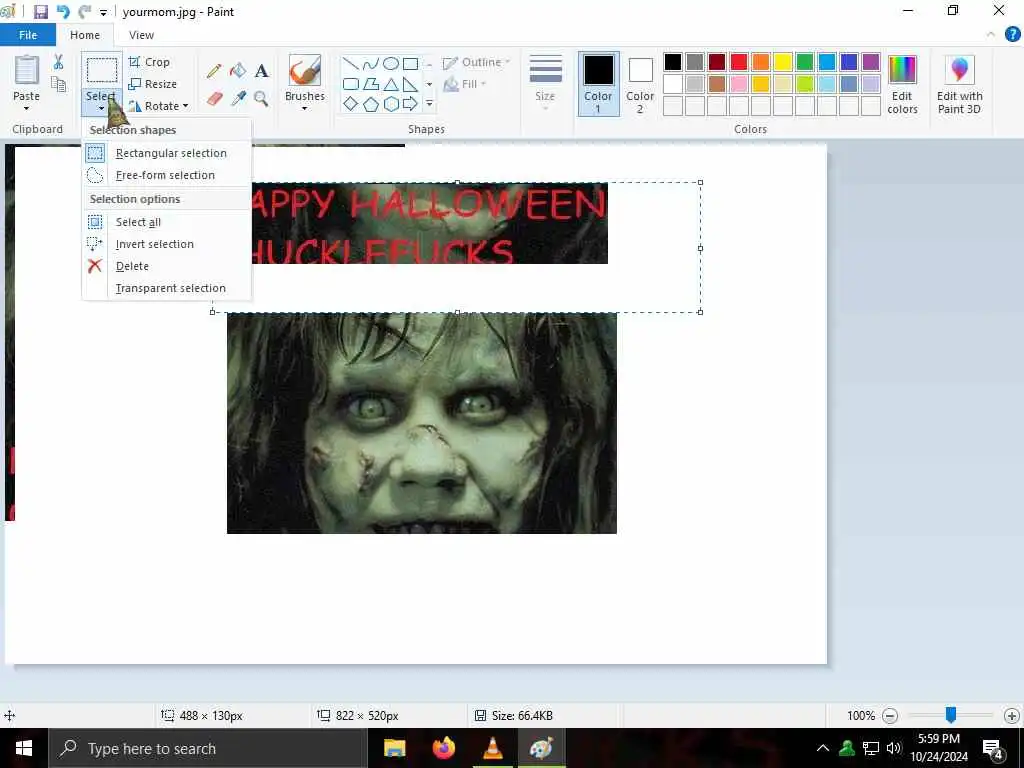The width and height of the screenshot is (1024, 768).
Task: Select the Magnifier tool
Action: coord(261,99)
